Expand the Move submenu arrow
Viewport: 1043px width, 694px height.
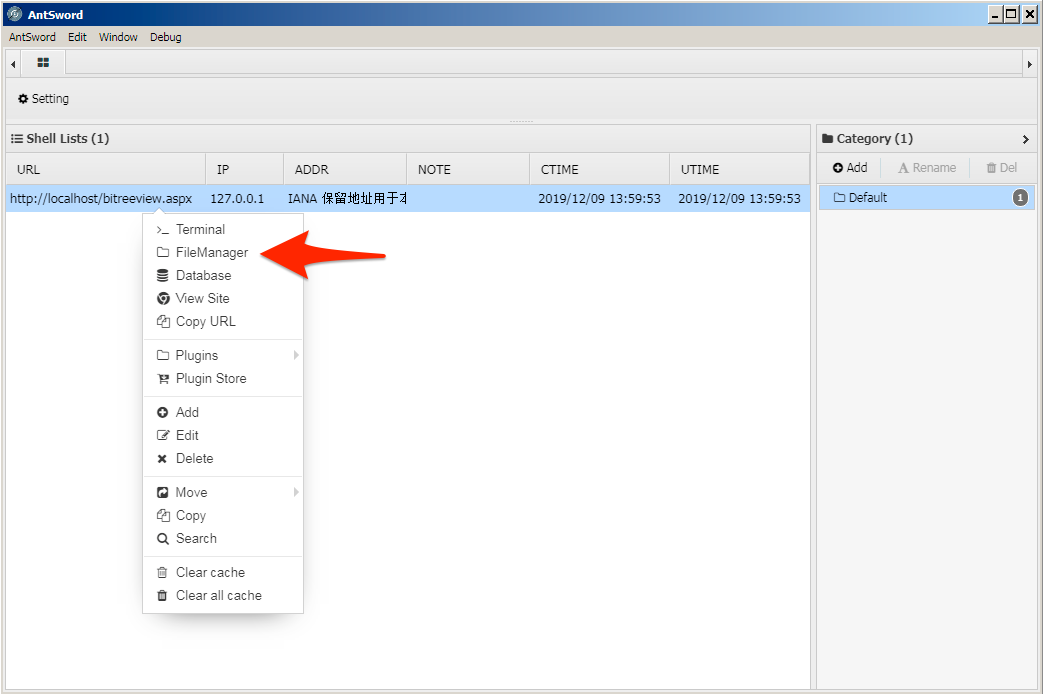[x=296, y=492]
